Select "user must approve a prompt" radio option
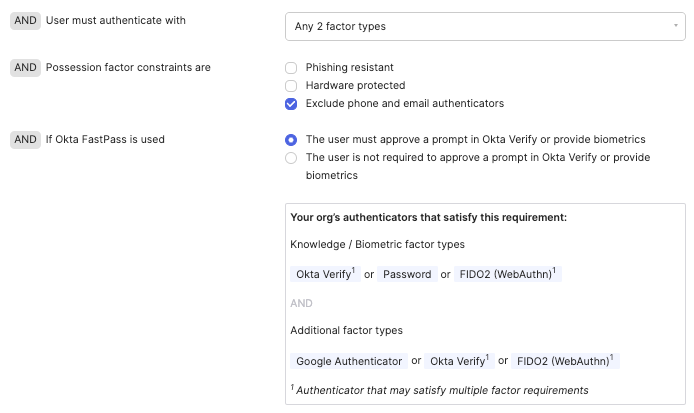Screen dimensions: 694x413 click(x=291, y=140)
